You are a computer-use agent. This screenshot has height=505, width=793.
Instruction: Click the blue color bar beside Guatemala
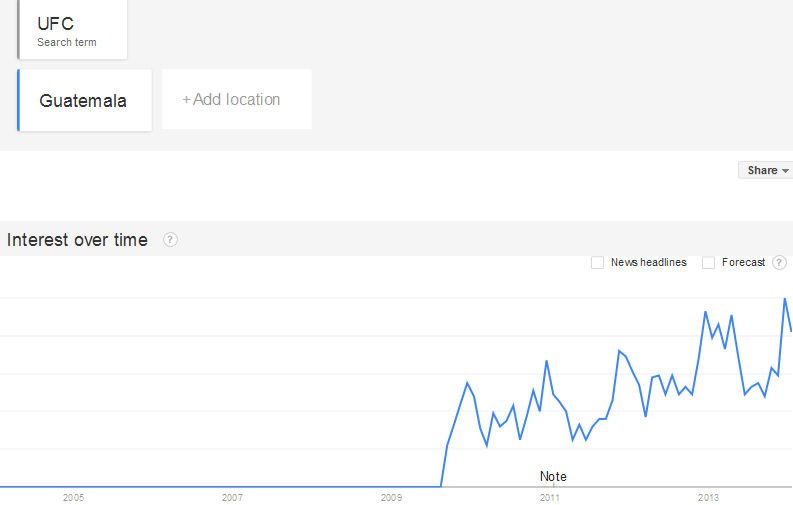(18, 100)
